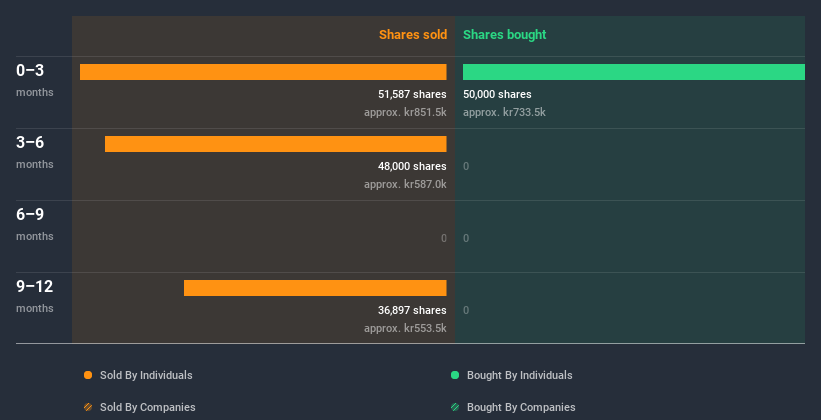Click the Shares bought column header
This screenshot has width=821, height=420.
click(x=504, y=35)
